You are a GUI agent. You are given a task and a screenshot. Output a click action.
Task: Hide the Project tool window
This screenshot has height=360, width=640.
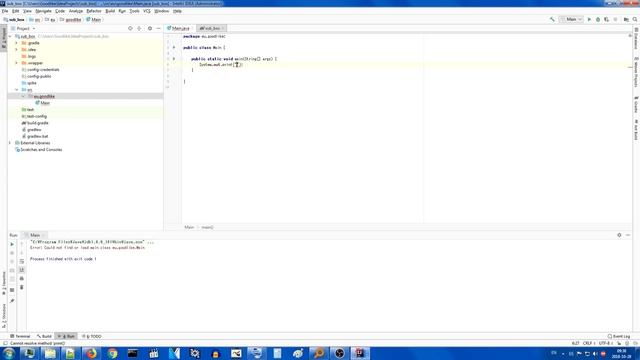(x=158, y=29)
